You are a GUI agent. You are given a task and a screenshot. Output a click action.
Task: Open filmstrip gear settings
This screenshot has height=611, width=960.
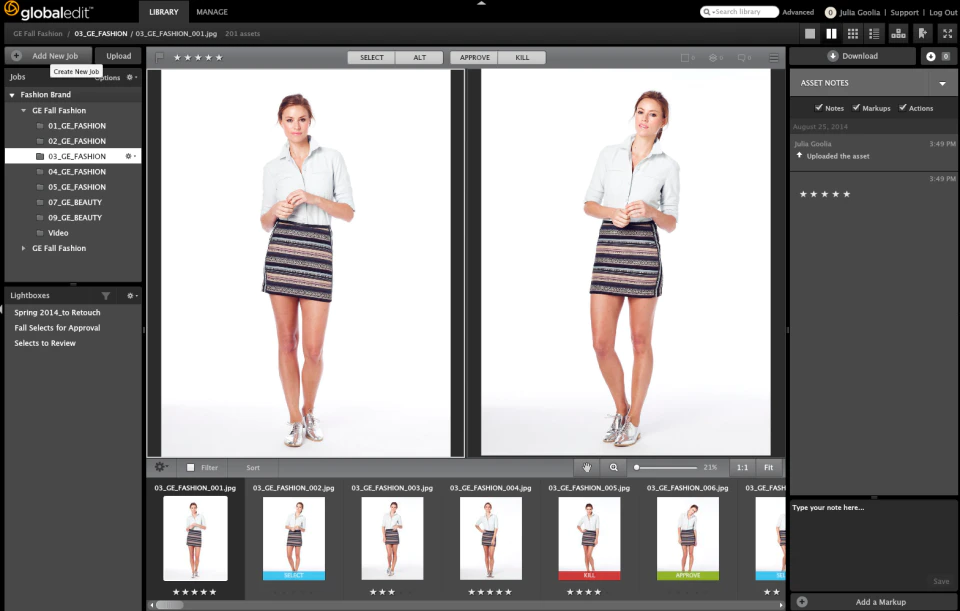[161, 467]
